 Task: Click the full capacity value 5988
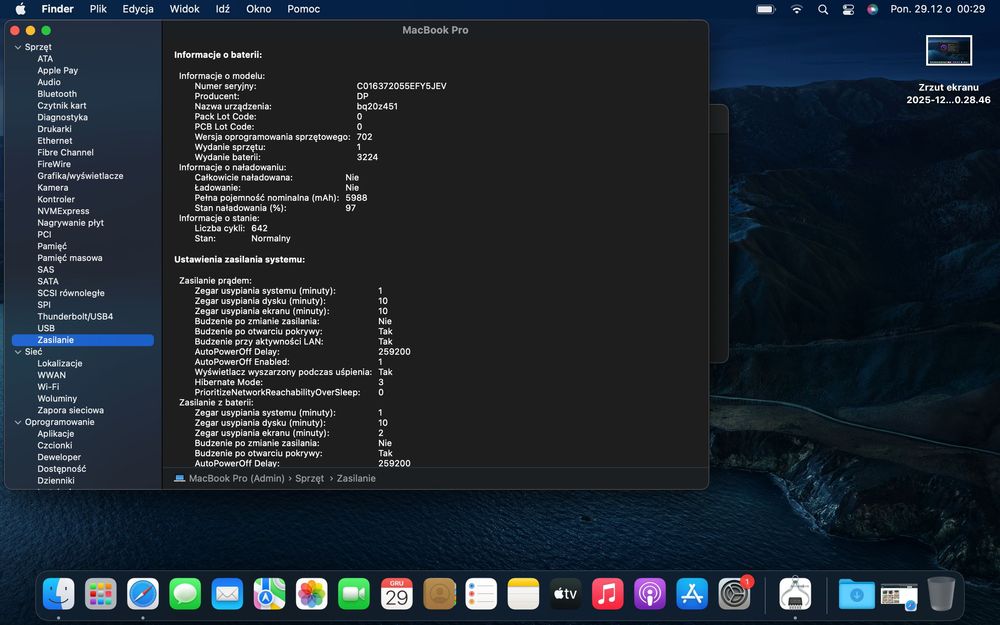coord(357,198)
